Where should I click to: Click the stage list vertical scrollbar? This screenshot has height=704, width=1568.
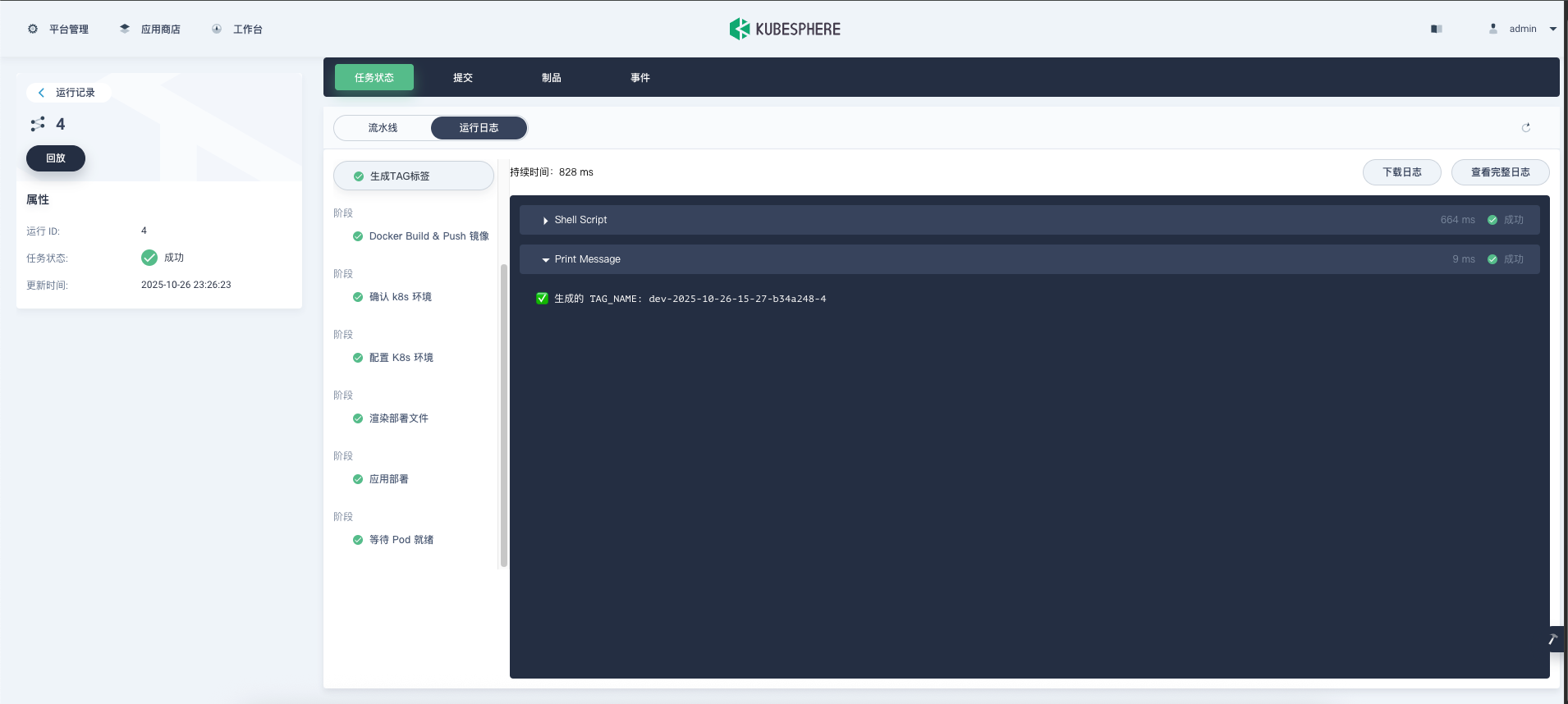pos(503,414)
